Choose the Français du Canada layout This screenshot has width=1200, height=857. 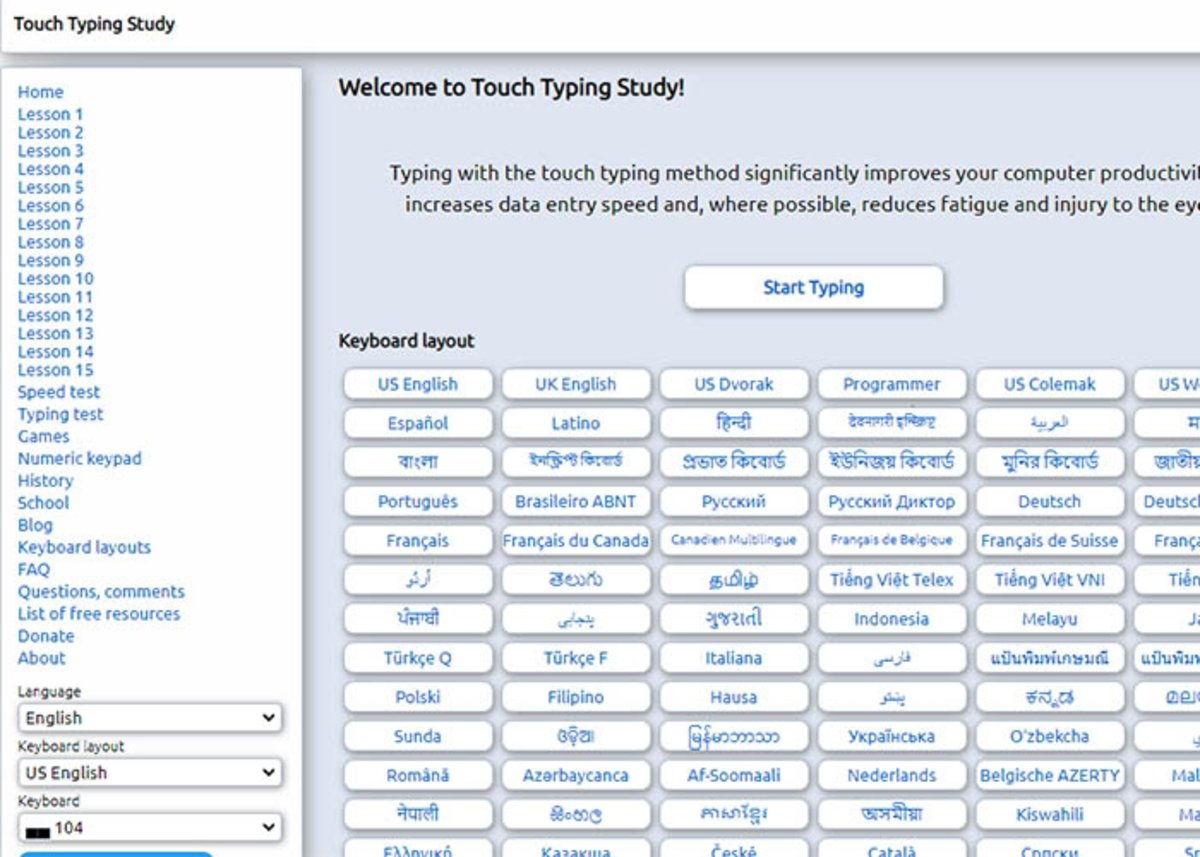[576, 541]
